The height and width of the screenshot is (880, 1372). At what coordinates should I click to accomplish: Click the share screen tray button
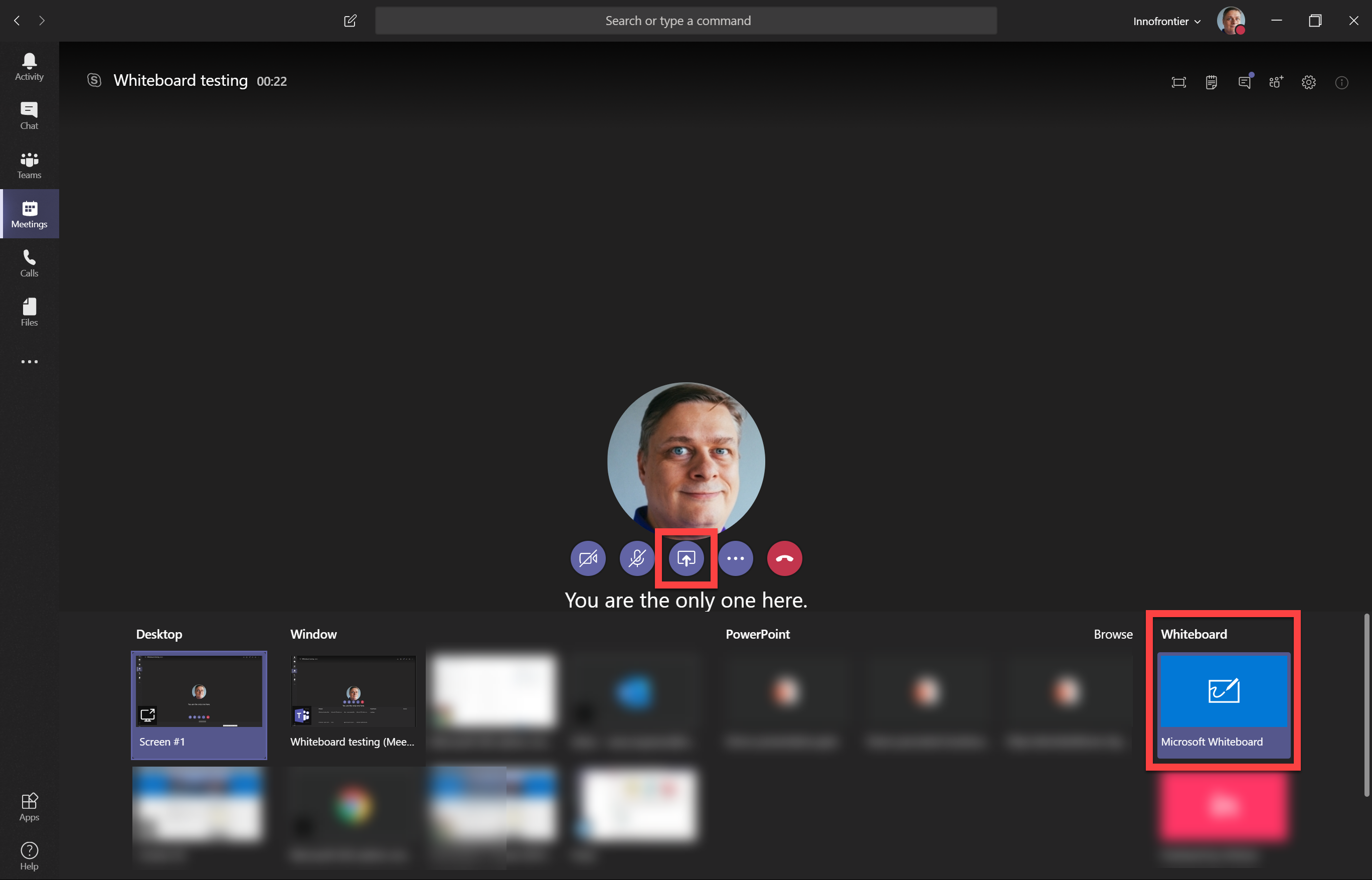tap(686, 558)
